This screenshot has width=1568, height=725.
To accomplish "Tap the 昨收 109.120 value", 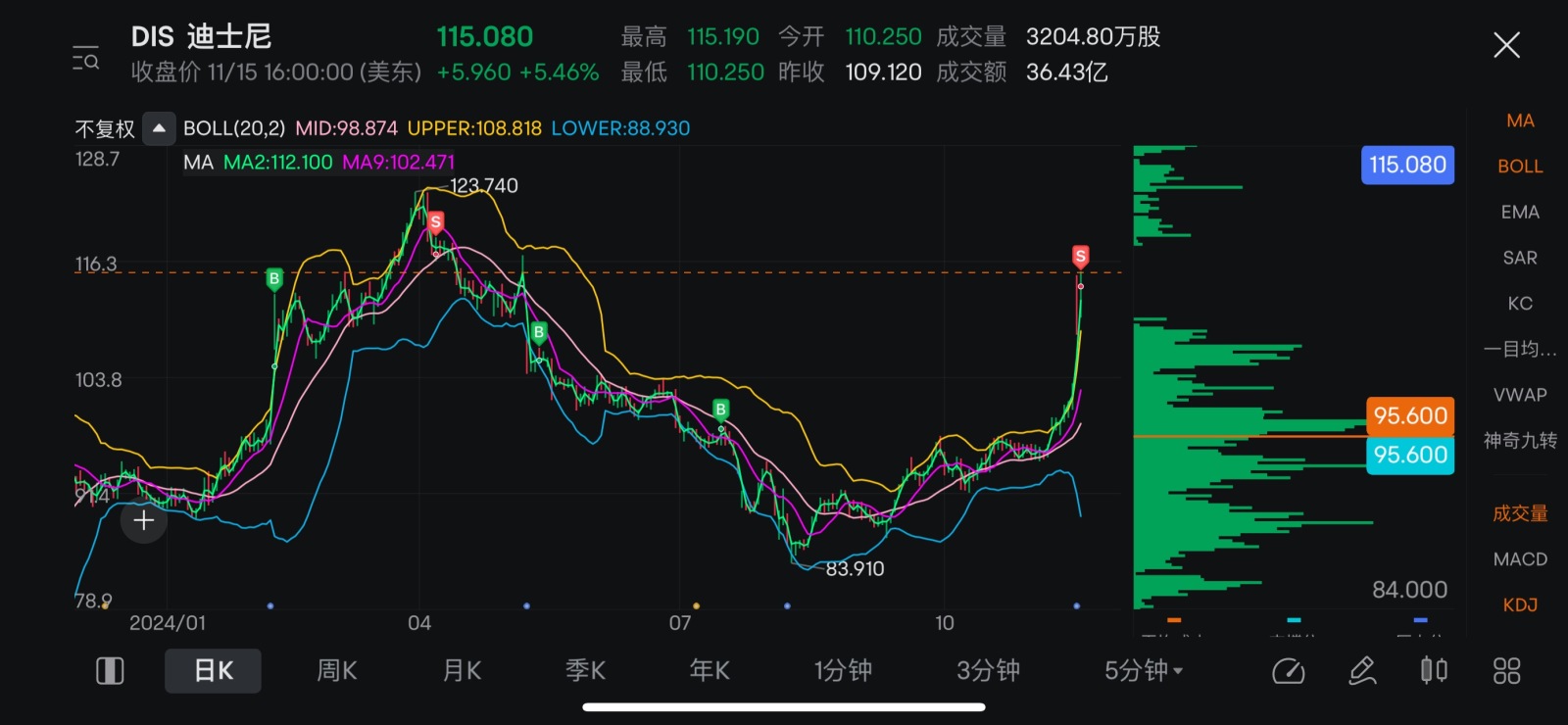I will pyautogui.click(x=883, y=72).
